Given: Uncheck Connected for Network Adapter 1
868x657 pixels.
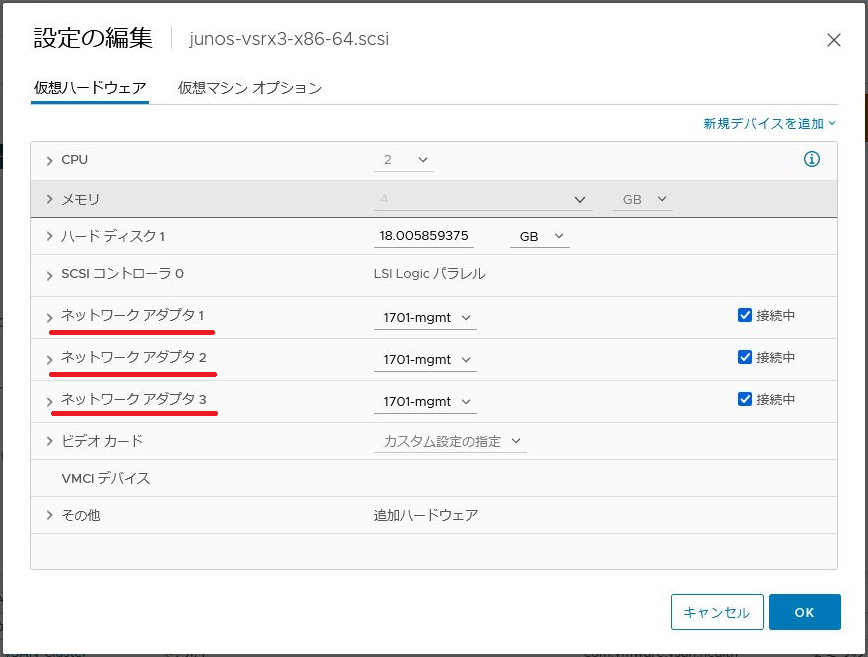Looking at the screenshot, I should [x=744, y=315].
